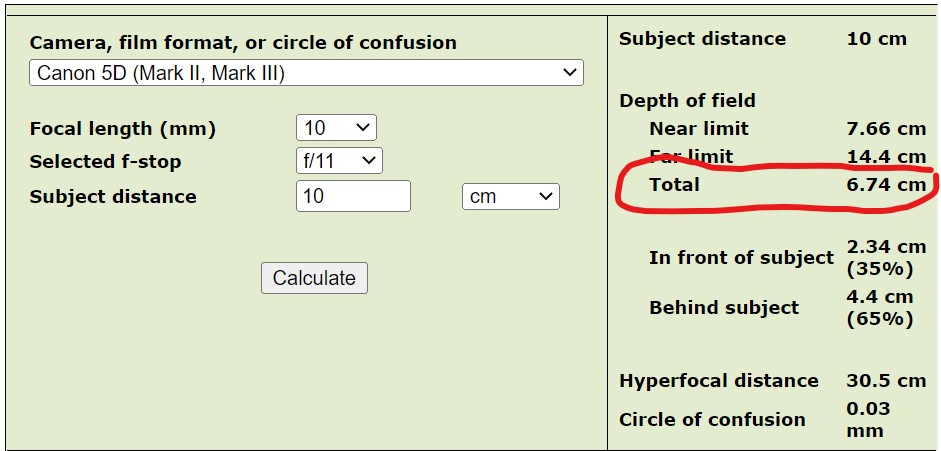The height and width of the screenshot is (451, 941).
Task: Click the circled total value 6.74 cm
Action: point(886,185)
